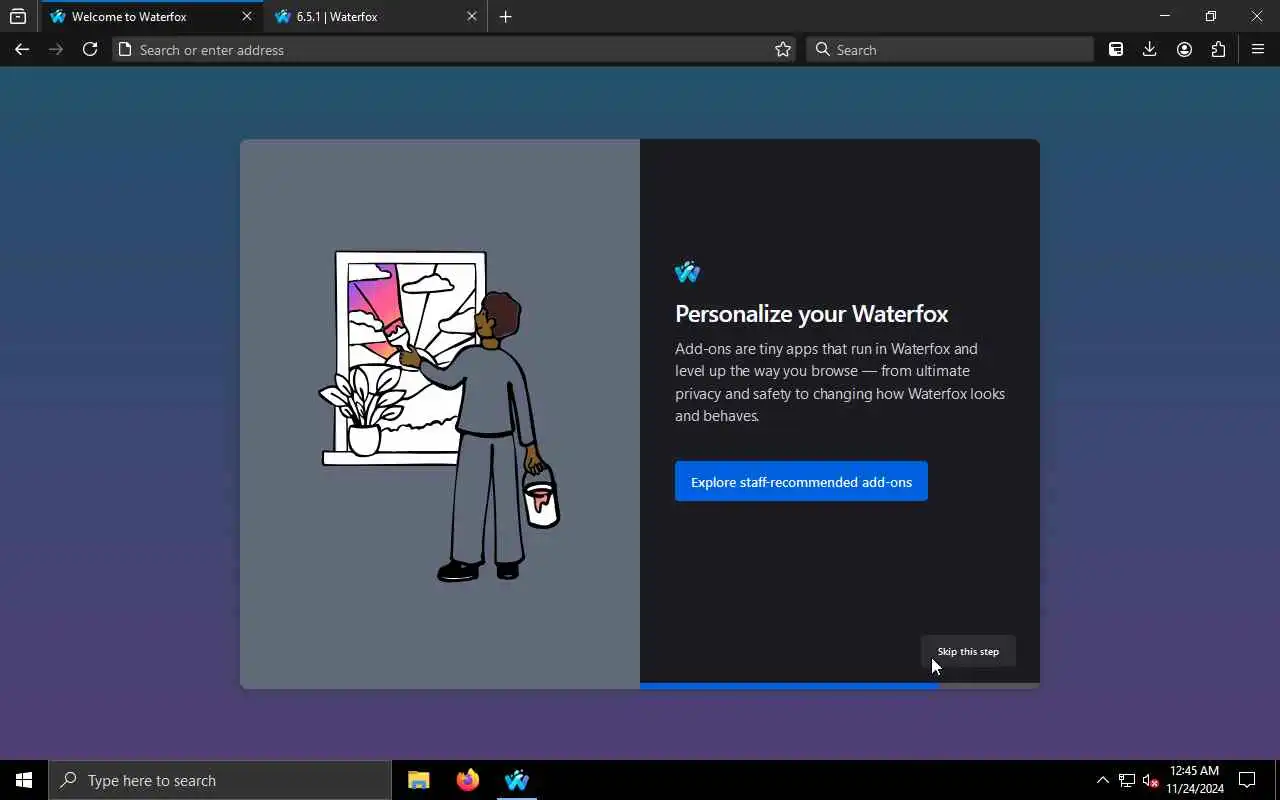Open the taskbar clock and date
This screenshot has width=1280, height=800.
click(1195, 780)
